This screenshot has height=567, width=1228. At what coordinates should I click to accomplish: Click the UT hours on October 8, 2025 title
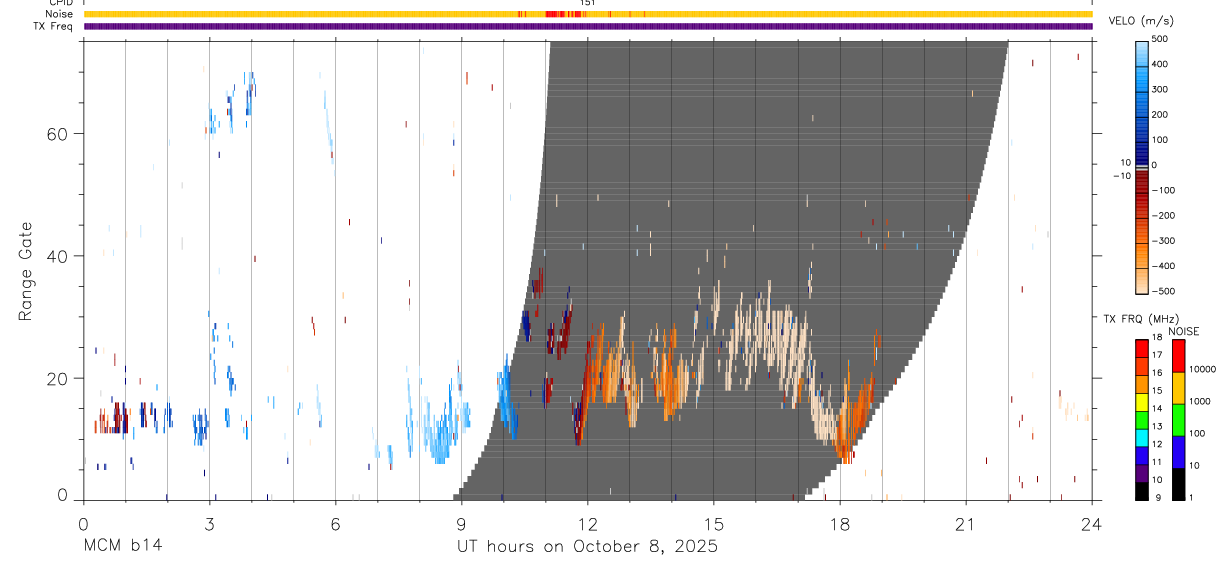[587, 547]
